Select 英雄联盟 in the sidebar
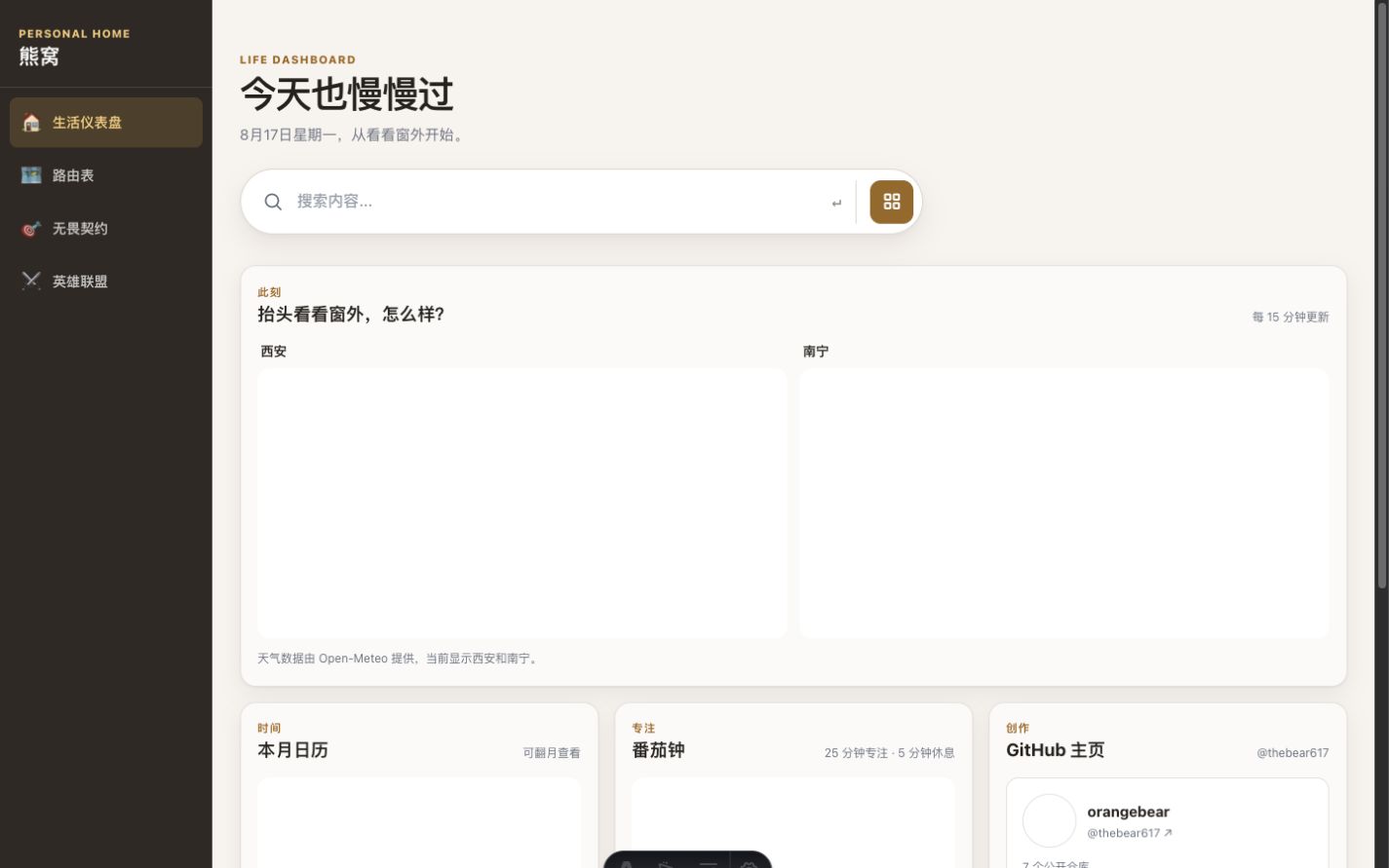The width and height of the screenshot is (1389, 868). 106,282
